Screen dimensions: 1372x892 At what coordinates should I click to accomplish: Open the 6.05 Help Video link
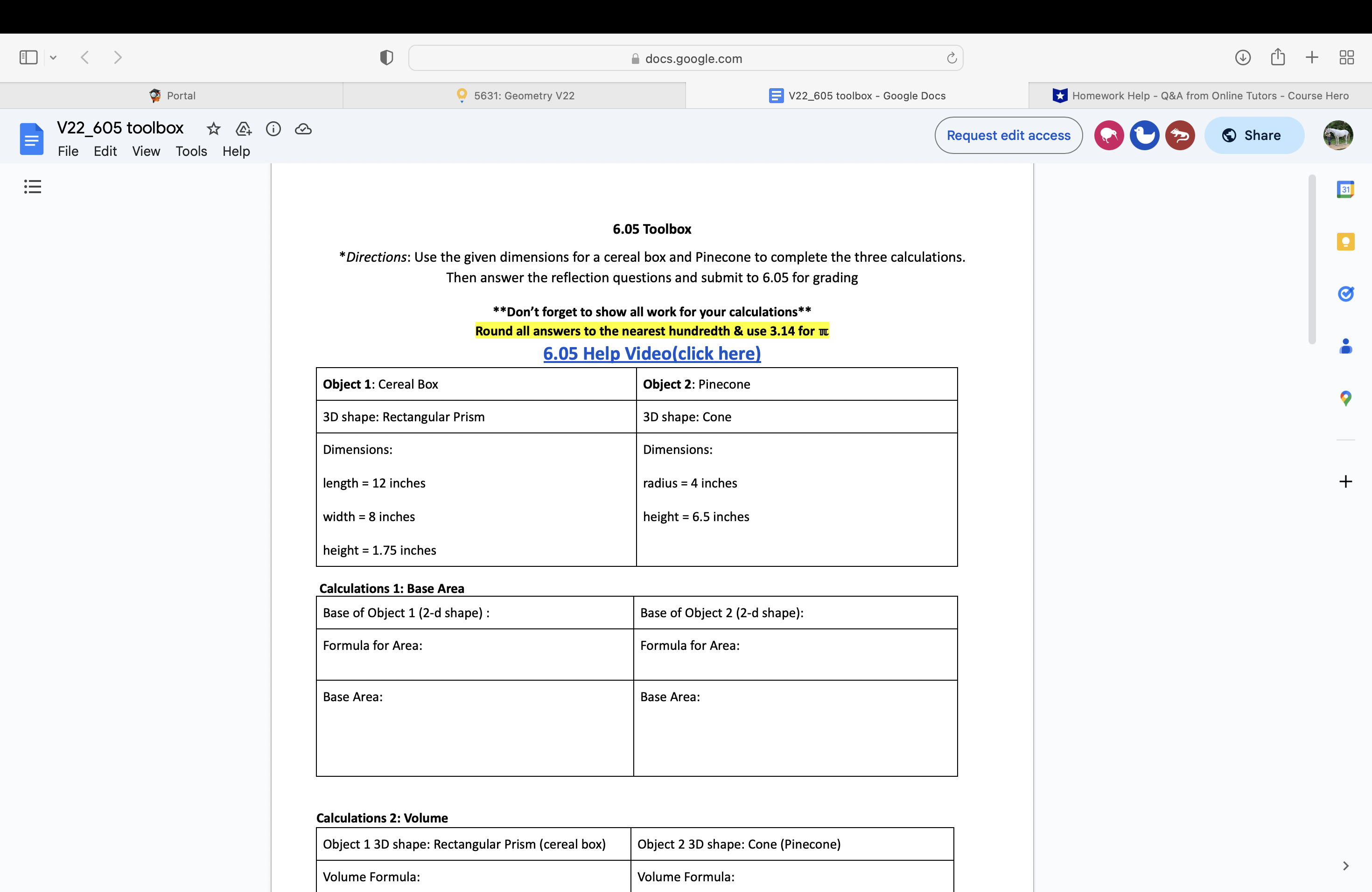pos(652,353)
